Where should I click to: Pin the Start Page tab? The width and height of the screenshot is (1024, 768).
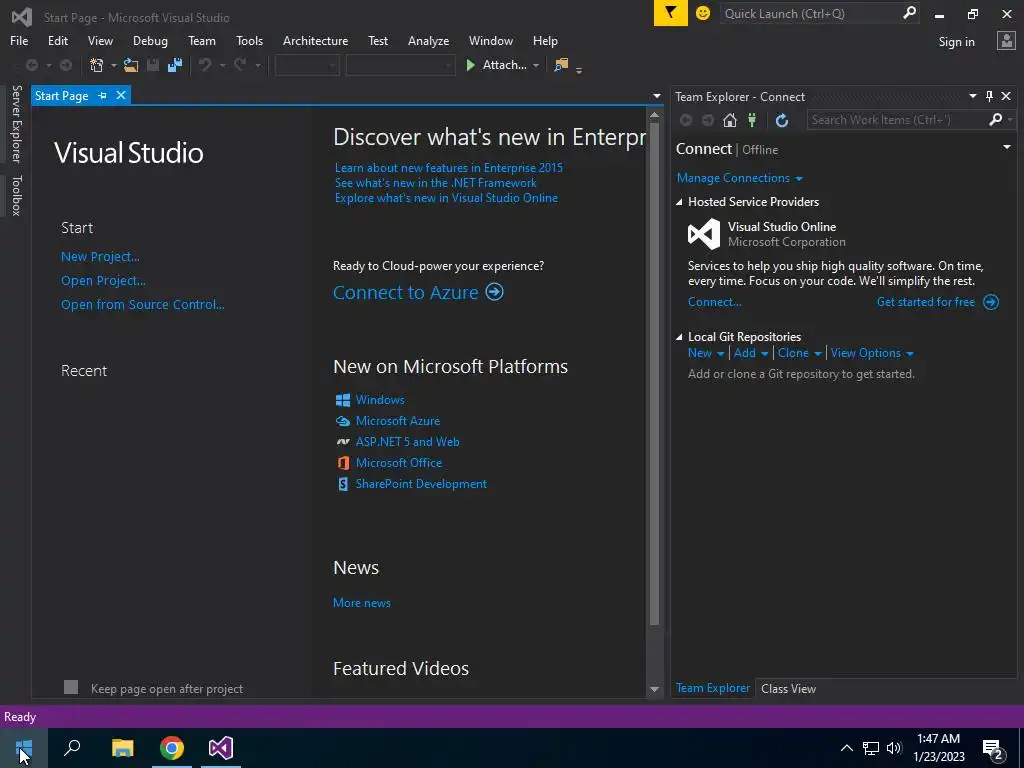(102, 95)
